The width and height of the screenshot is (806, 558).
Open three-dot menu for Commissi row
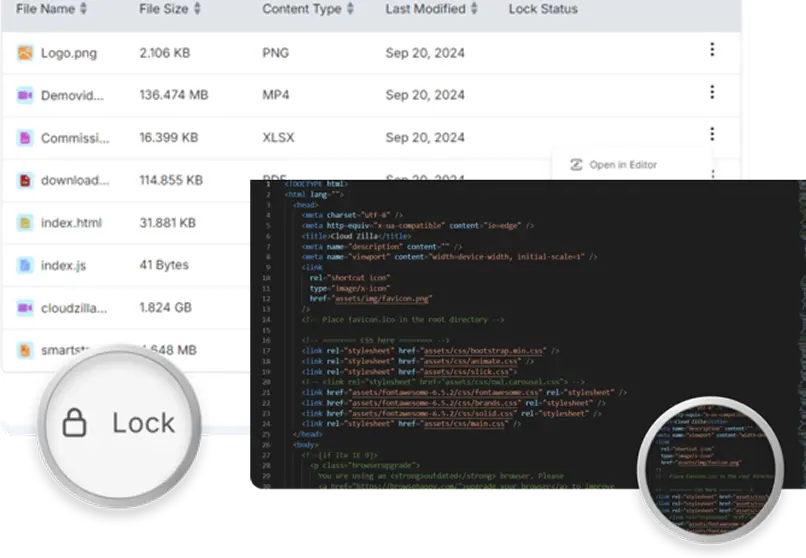712,134
